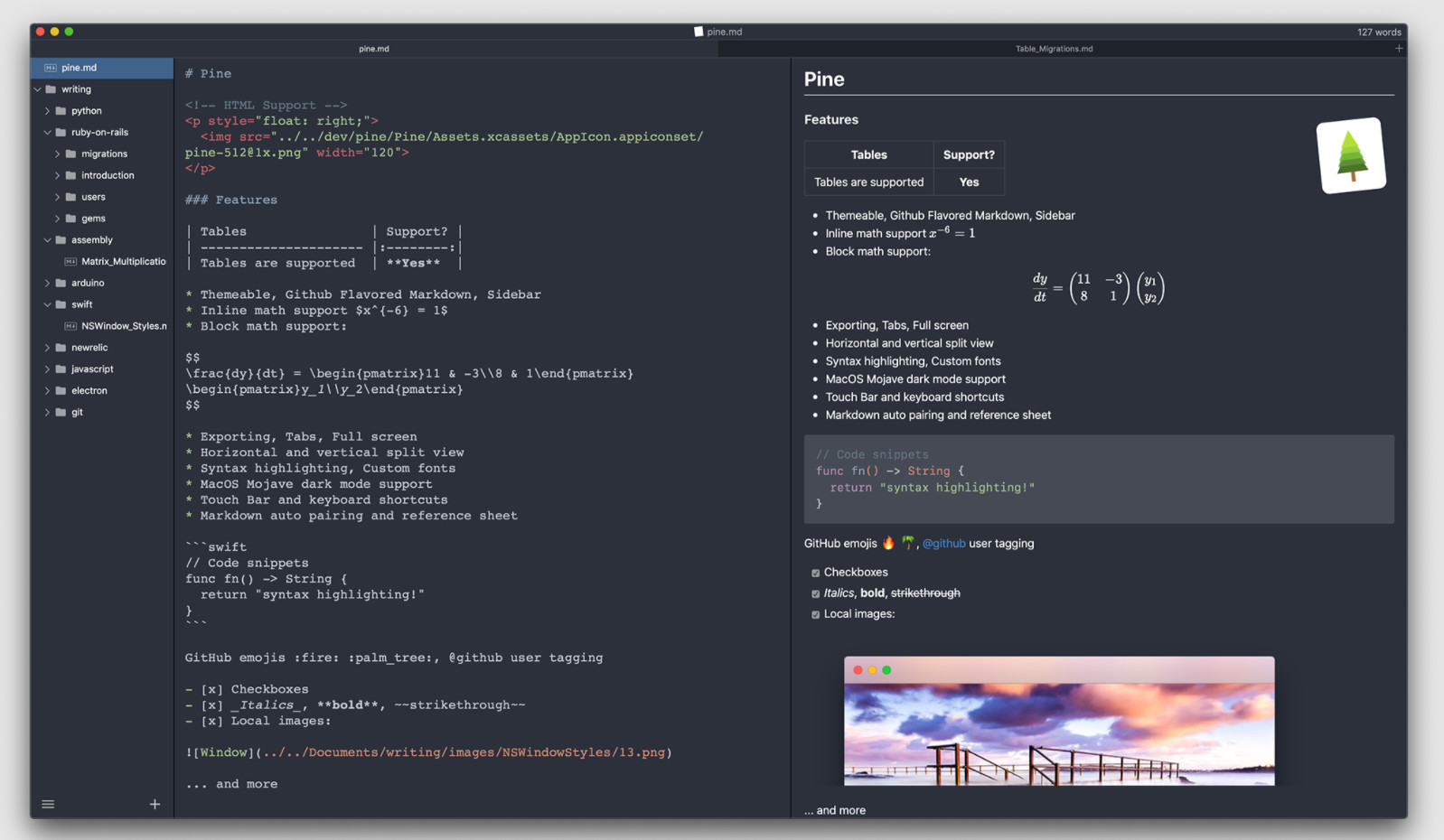Screen dimensions: 1444x840
Task: Expand the migrations folder
Action: click(x=57, y=154)
